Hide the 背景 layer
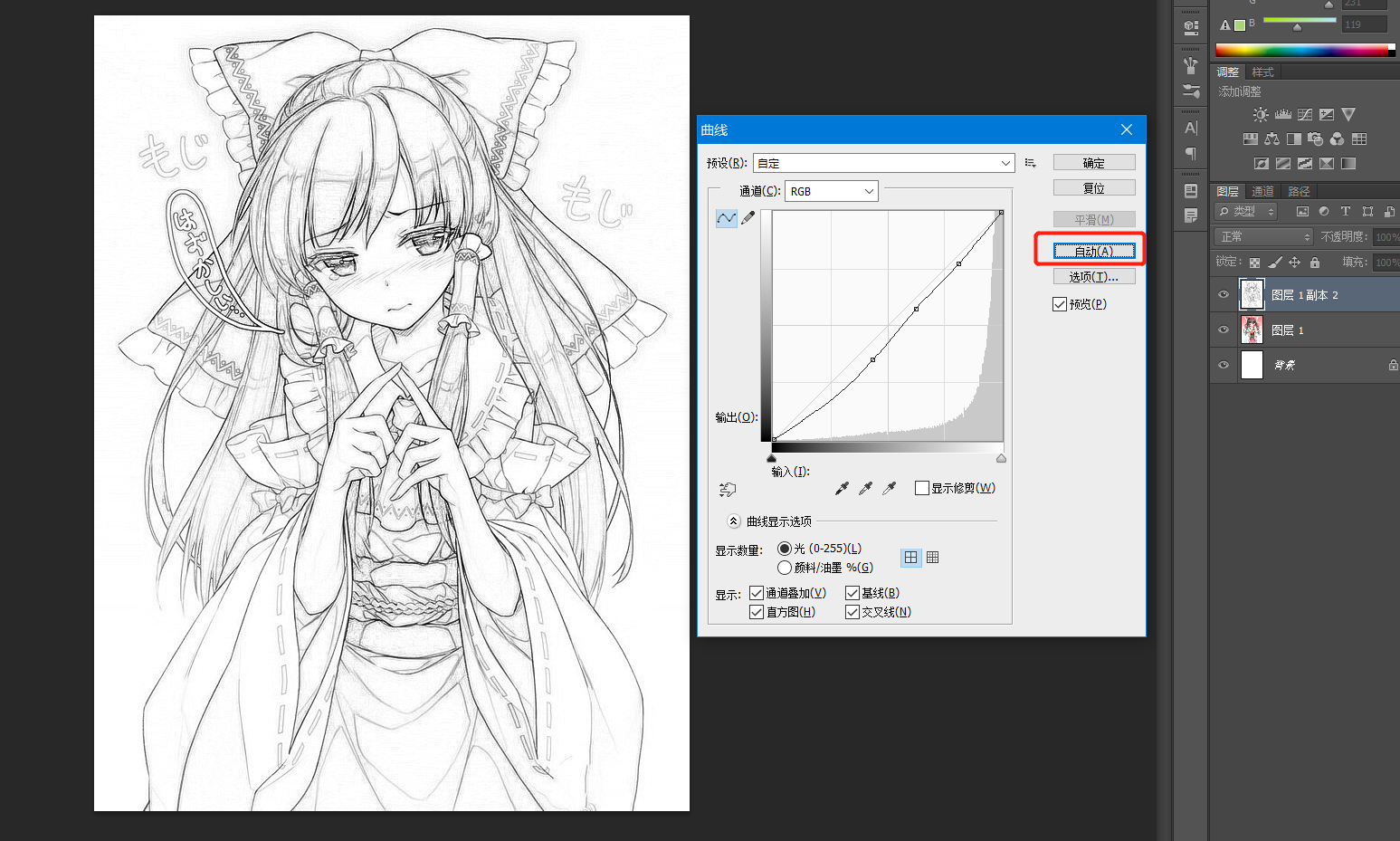The image size is (1400, 841). [x=1224, y=365]
